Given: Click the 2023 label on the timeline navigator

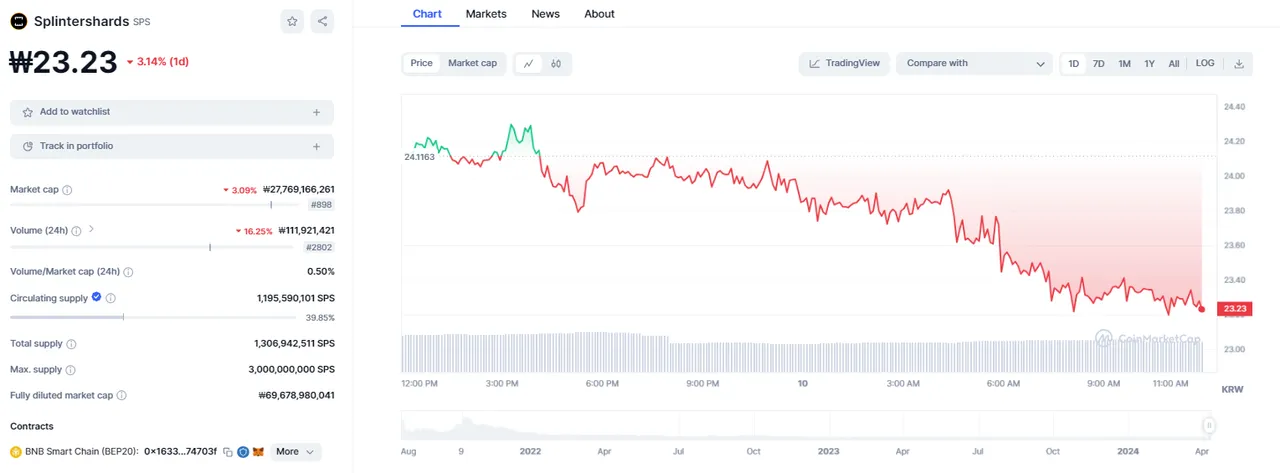Looking at the screenshot, I should tap(828, 452).
